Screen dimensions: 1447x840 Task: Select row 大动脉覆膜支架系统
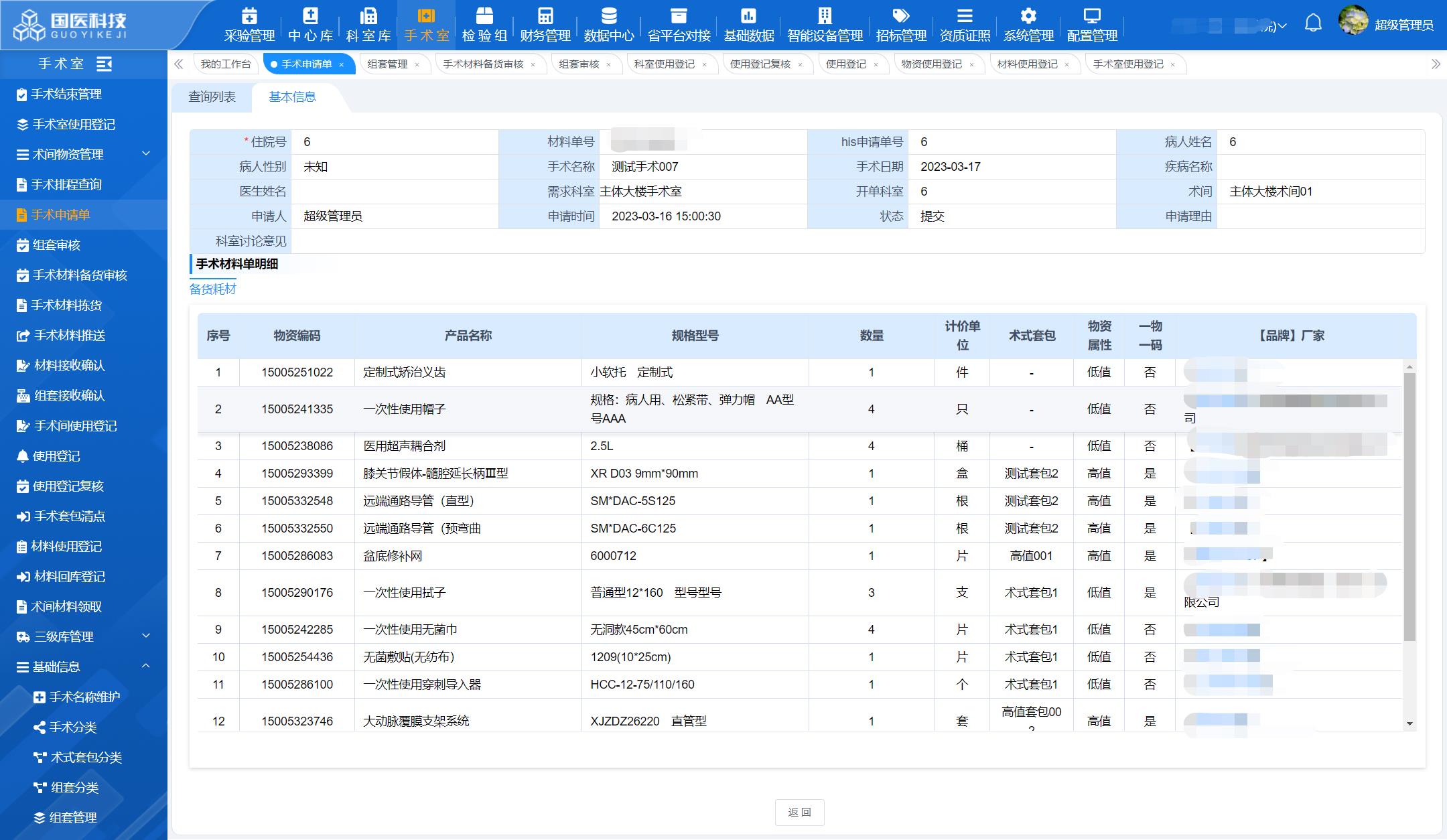(x=800, y=715)
